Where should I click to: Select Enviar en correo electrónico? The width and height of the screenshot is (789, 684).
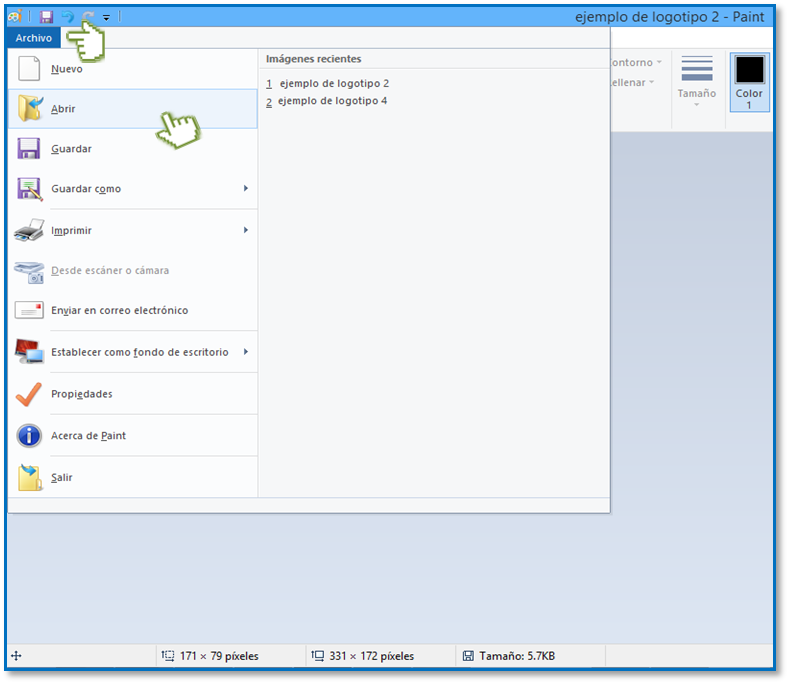tap(133, 311)
